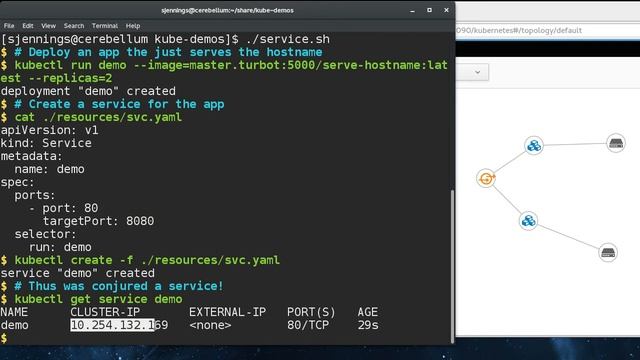
Task: Select the upper blue pod node
Action: (534, 145)
